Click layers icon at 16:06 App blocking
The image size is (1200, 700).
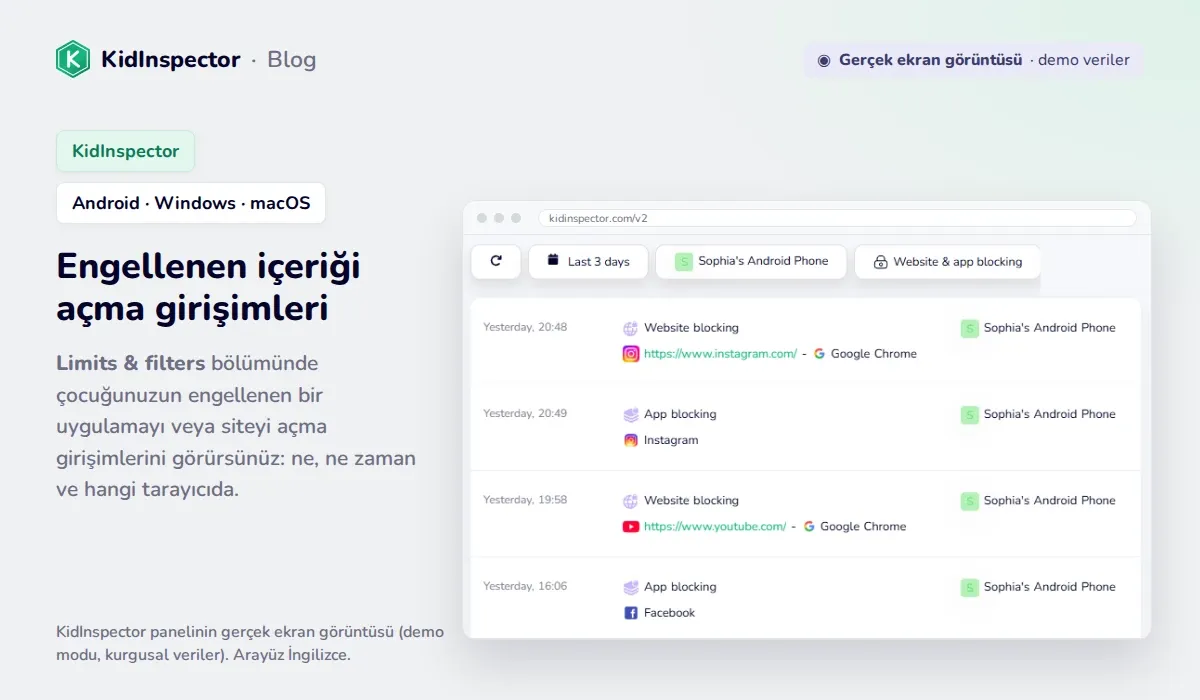[x=631, y=587]
